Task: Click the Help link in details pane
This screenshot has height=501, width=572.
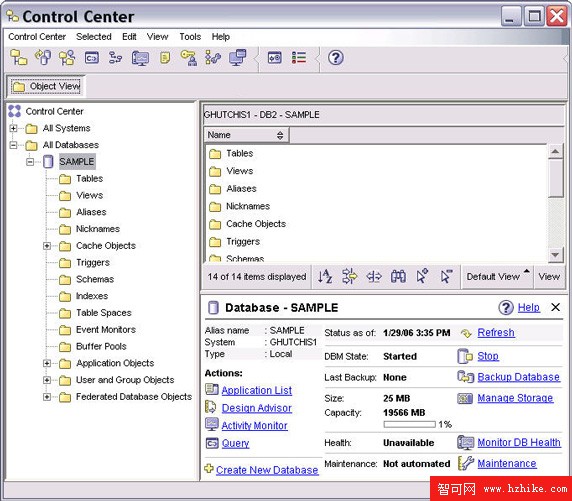Action: point(529,307)
